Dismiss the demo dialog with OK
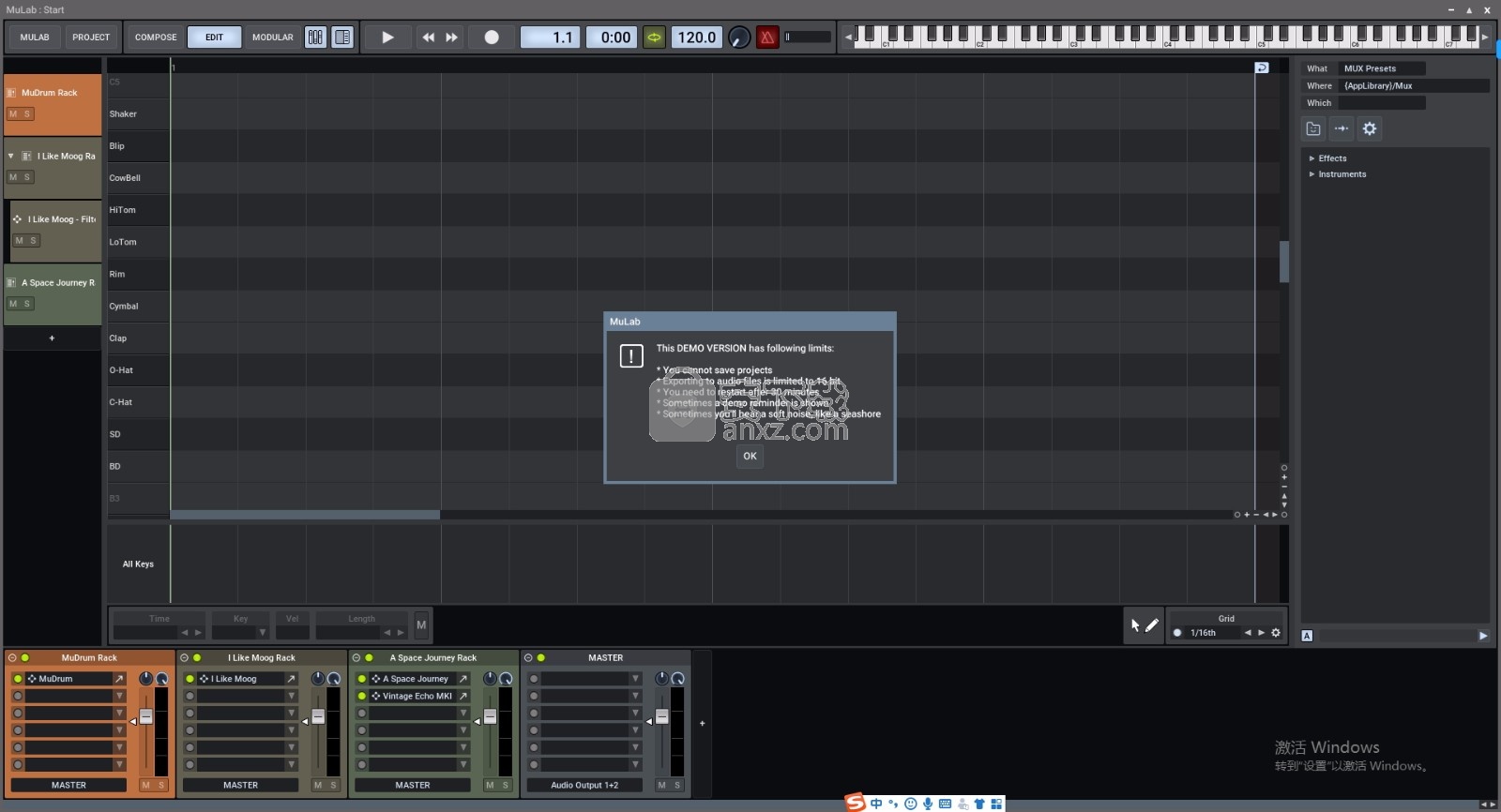This screenshot has width=1501, height=812. [x=750, y=456]
